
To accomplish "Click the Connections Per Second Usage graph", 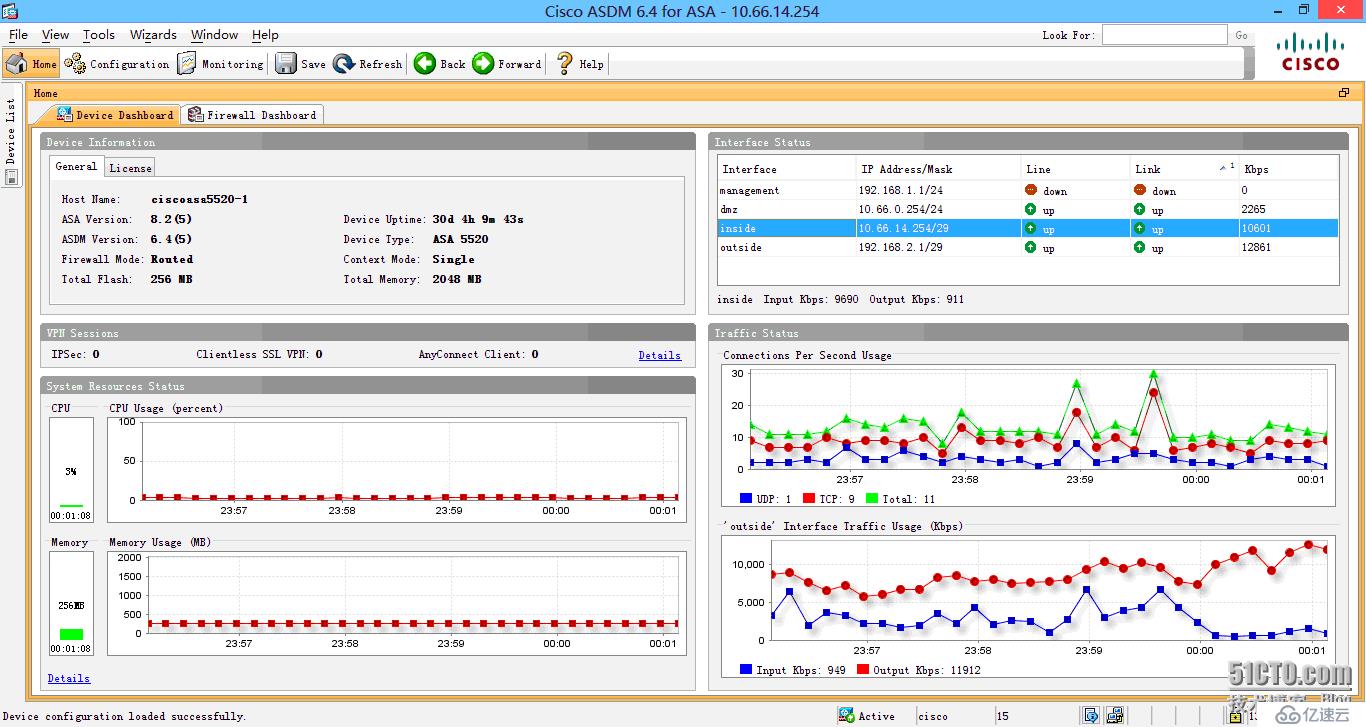I will 1028,437.
